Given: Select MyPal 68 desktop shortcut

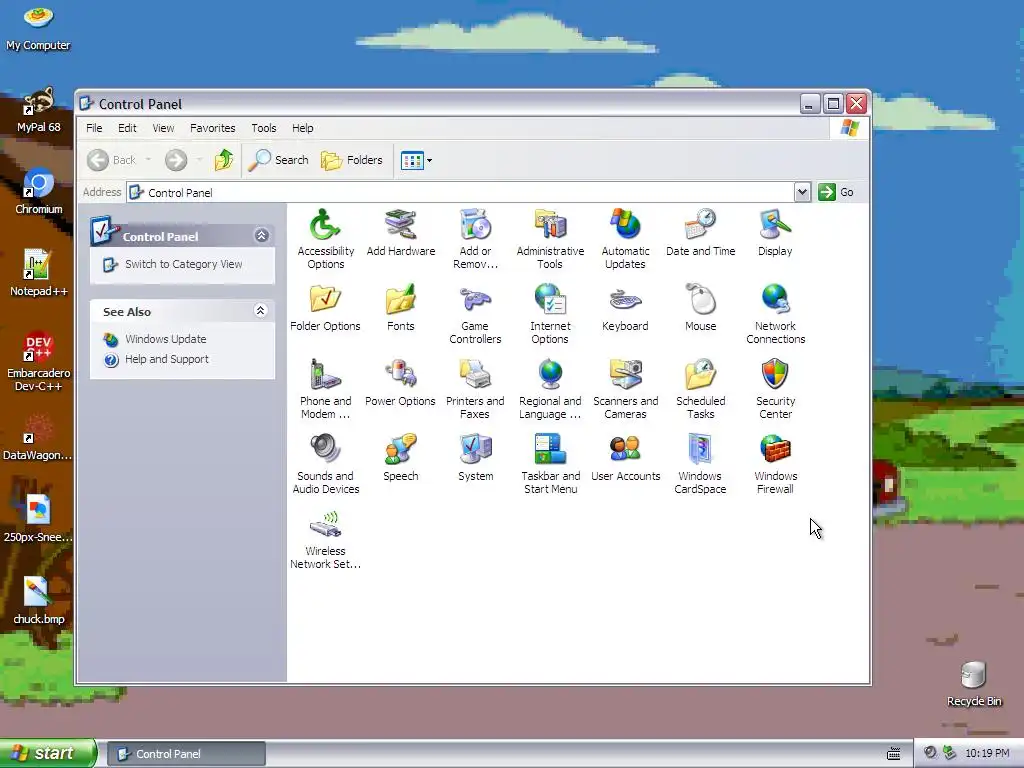Looking at the screenshot, I should click(39, 110).
